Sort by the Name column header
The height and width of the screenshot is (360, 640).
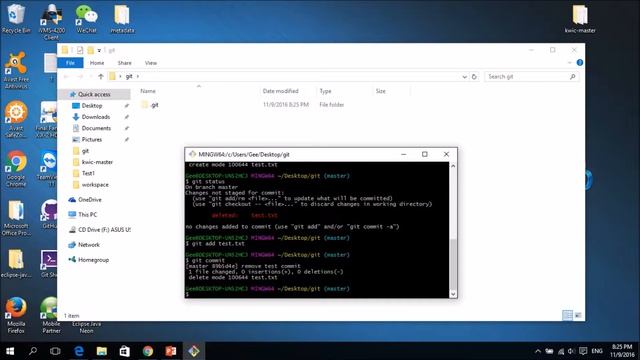[148, 91]
